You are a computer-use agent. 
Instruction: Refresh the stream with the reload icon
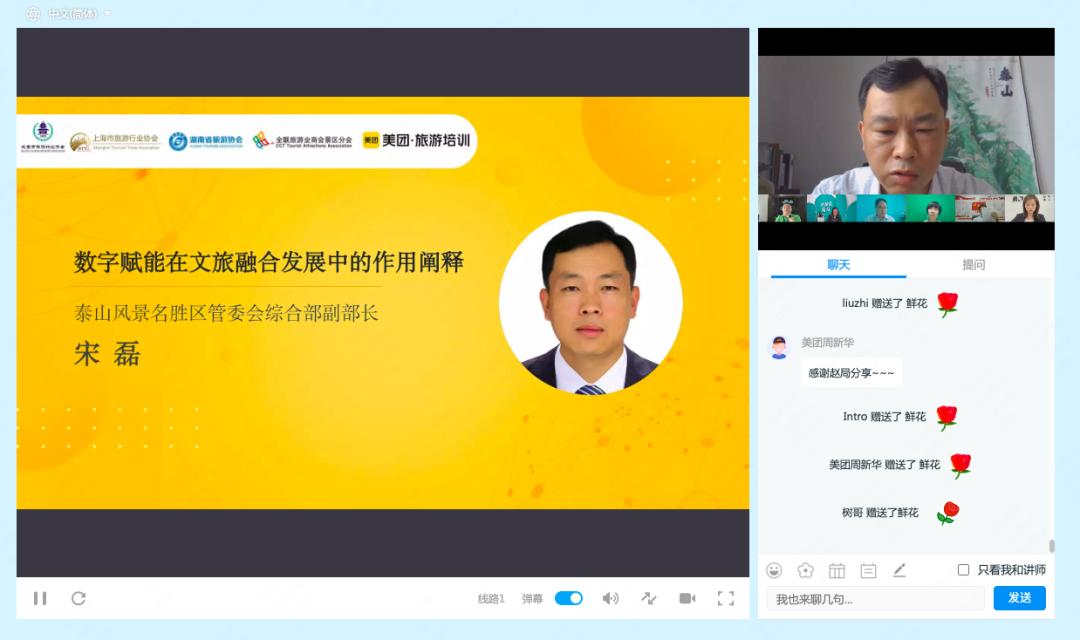tap(78, 598)
